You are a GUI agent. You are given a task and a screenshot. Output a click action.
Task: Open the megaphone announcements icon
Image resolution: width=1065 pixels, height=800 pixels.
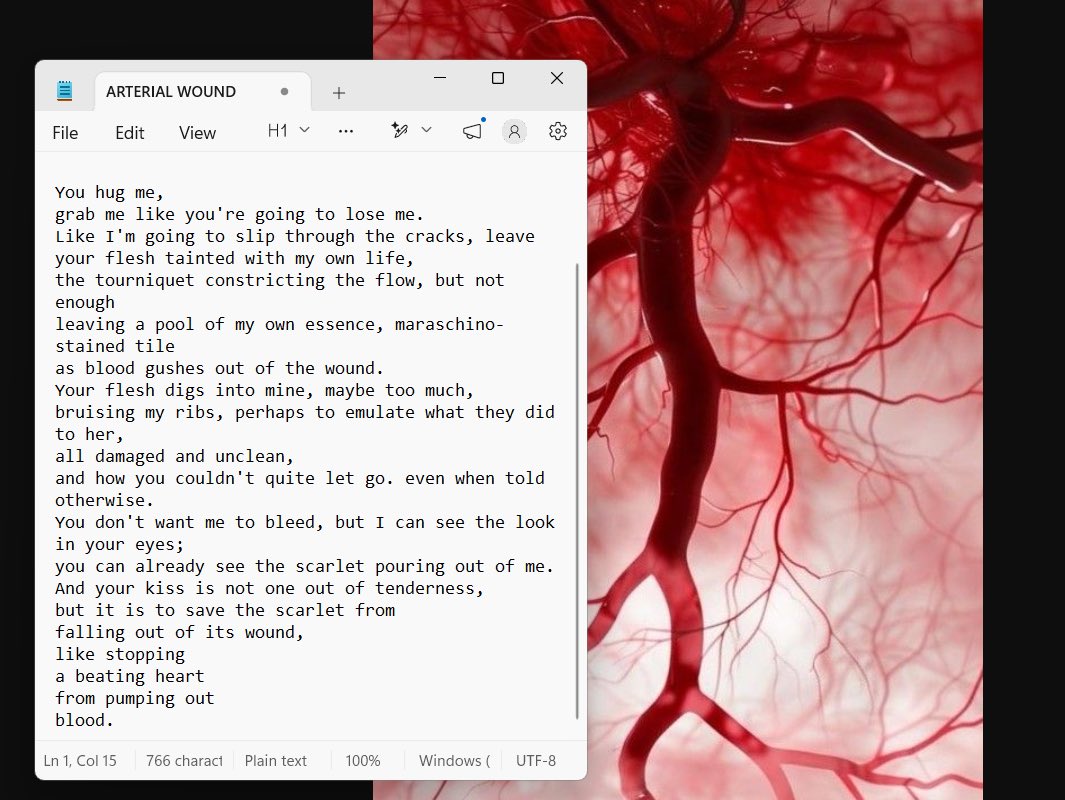pos(473,130)
